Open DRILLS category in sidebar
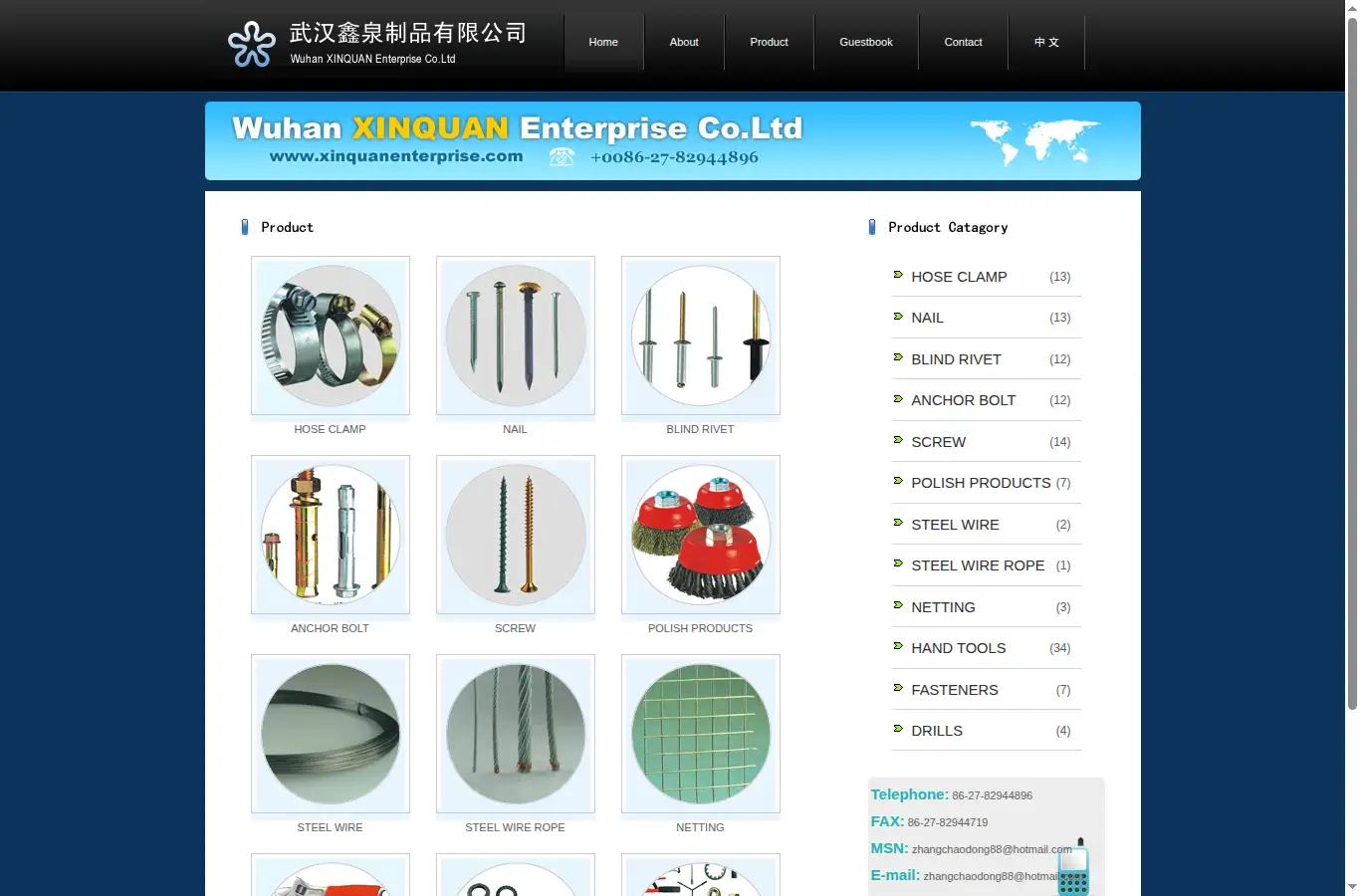Image resolution: width=1360 pixels, height=896 pixels. pyautogui.click(x=937, y=731)
